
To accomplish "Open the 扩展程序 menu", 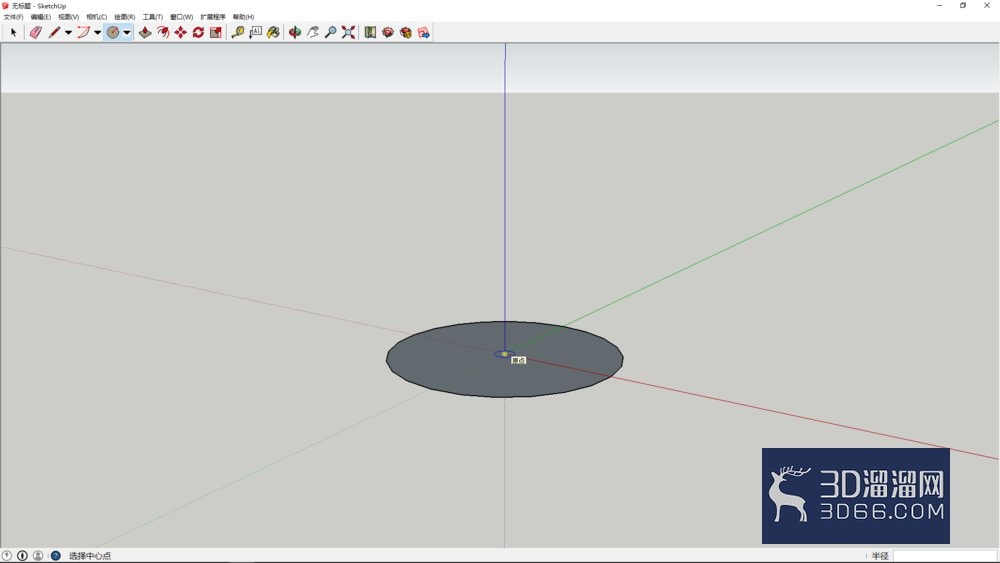I will [x=212, y=17].
